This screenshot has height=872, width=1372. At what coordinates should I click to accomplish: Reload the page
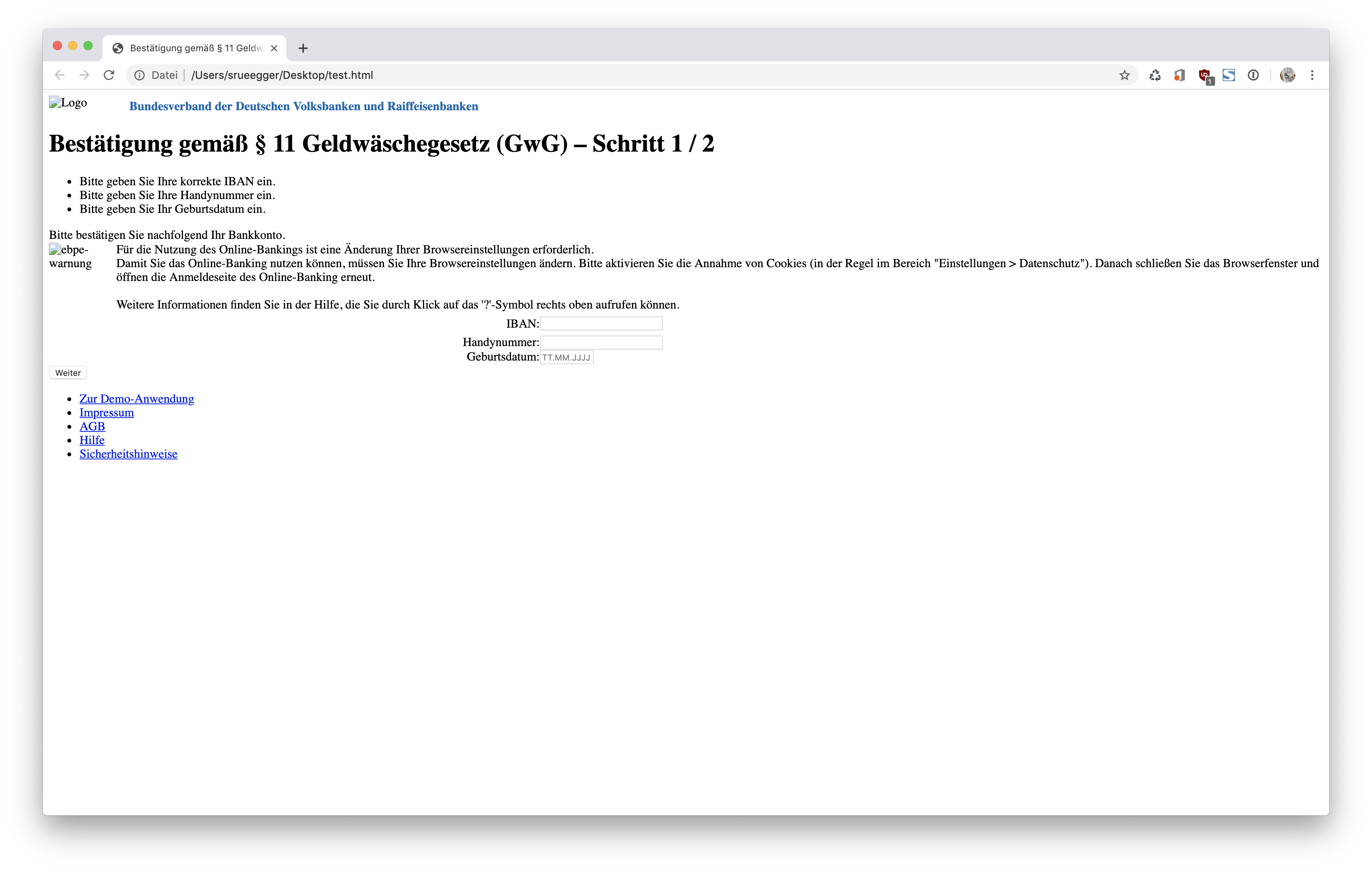[x=109, y=75]
